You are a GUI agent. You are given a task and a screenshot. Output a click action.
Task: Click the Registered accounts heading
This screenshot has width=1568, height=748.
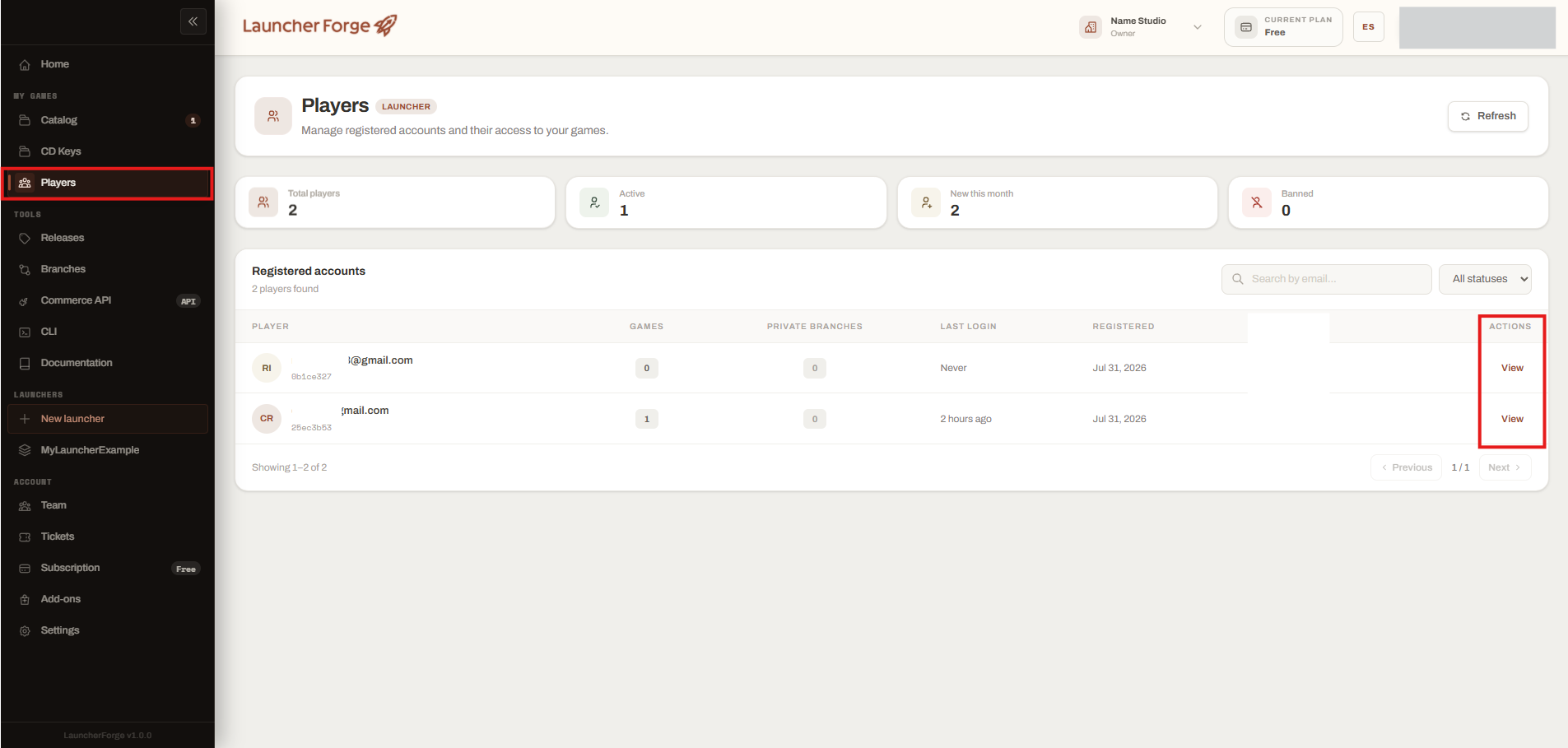click(x=309, y=271)
